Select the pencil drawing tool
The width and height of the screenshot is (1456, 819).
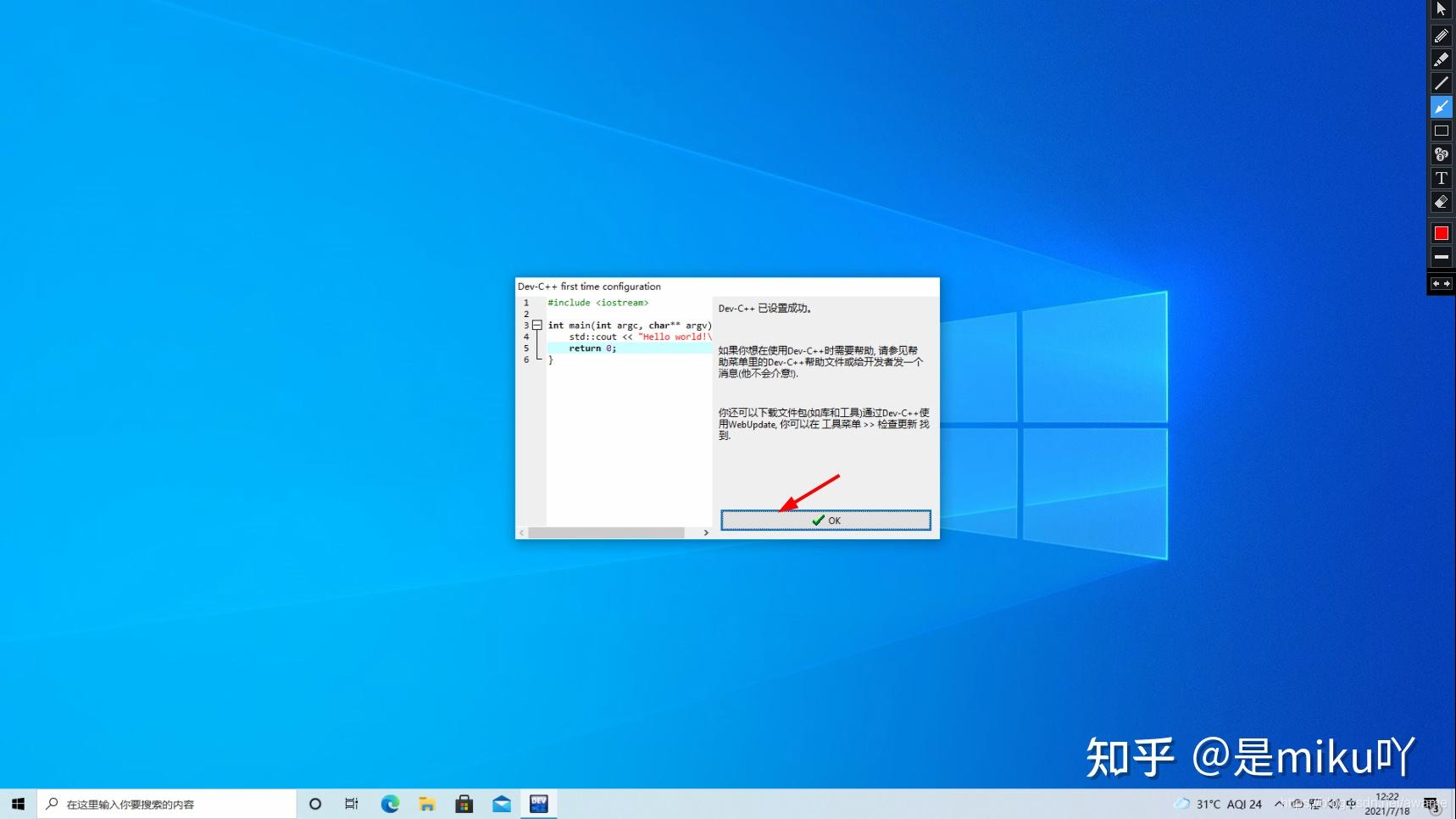pyautogui.click(x=1442, y=36)
